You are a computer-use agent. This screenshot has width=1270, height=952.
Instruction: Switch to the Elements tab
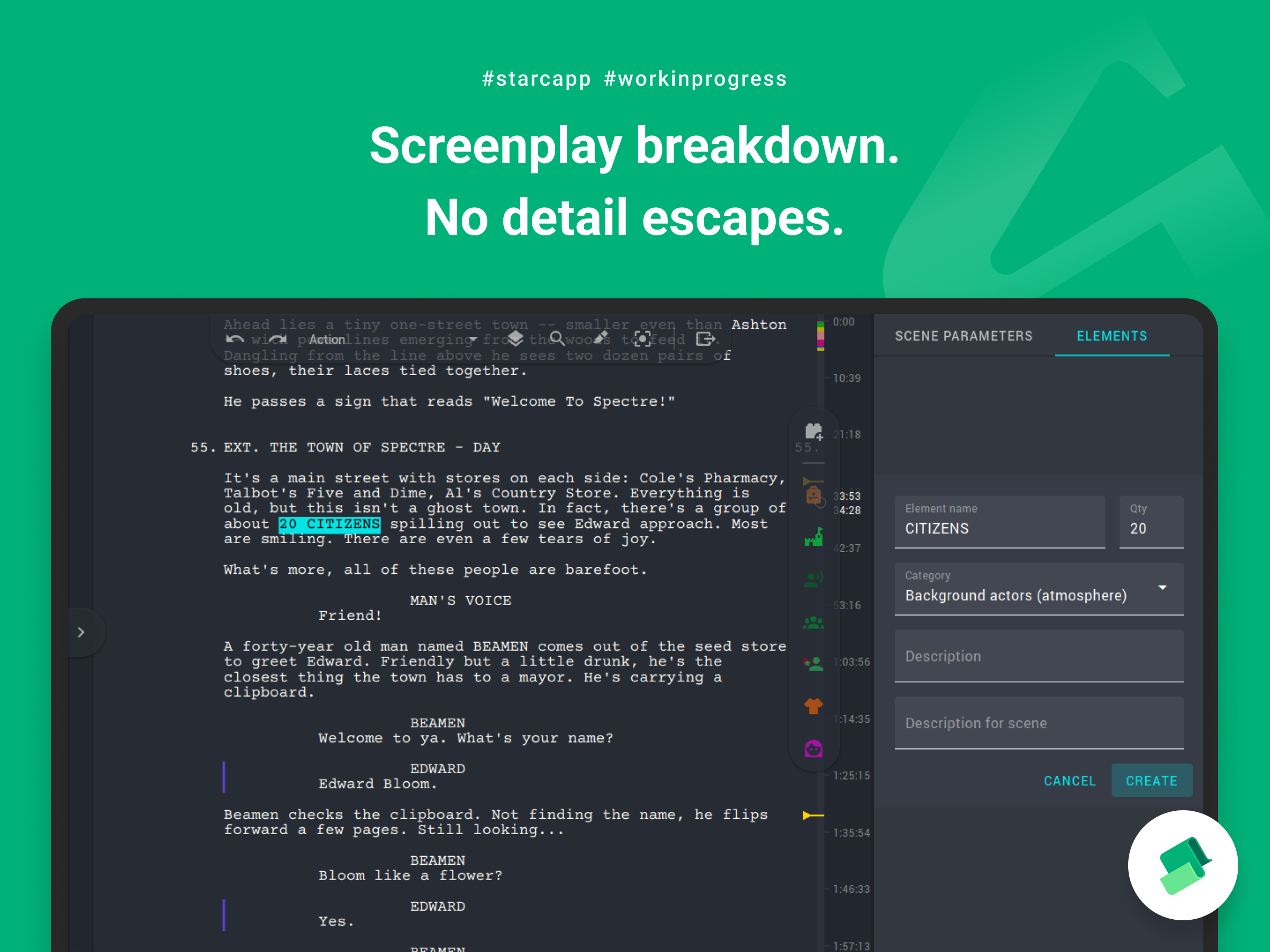pyautogui.click(x=1112, y=336)
